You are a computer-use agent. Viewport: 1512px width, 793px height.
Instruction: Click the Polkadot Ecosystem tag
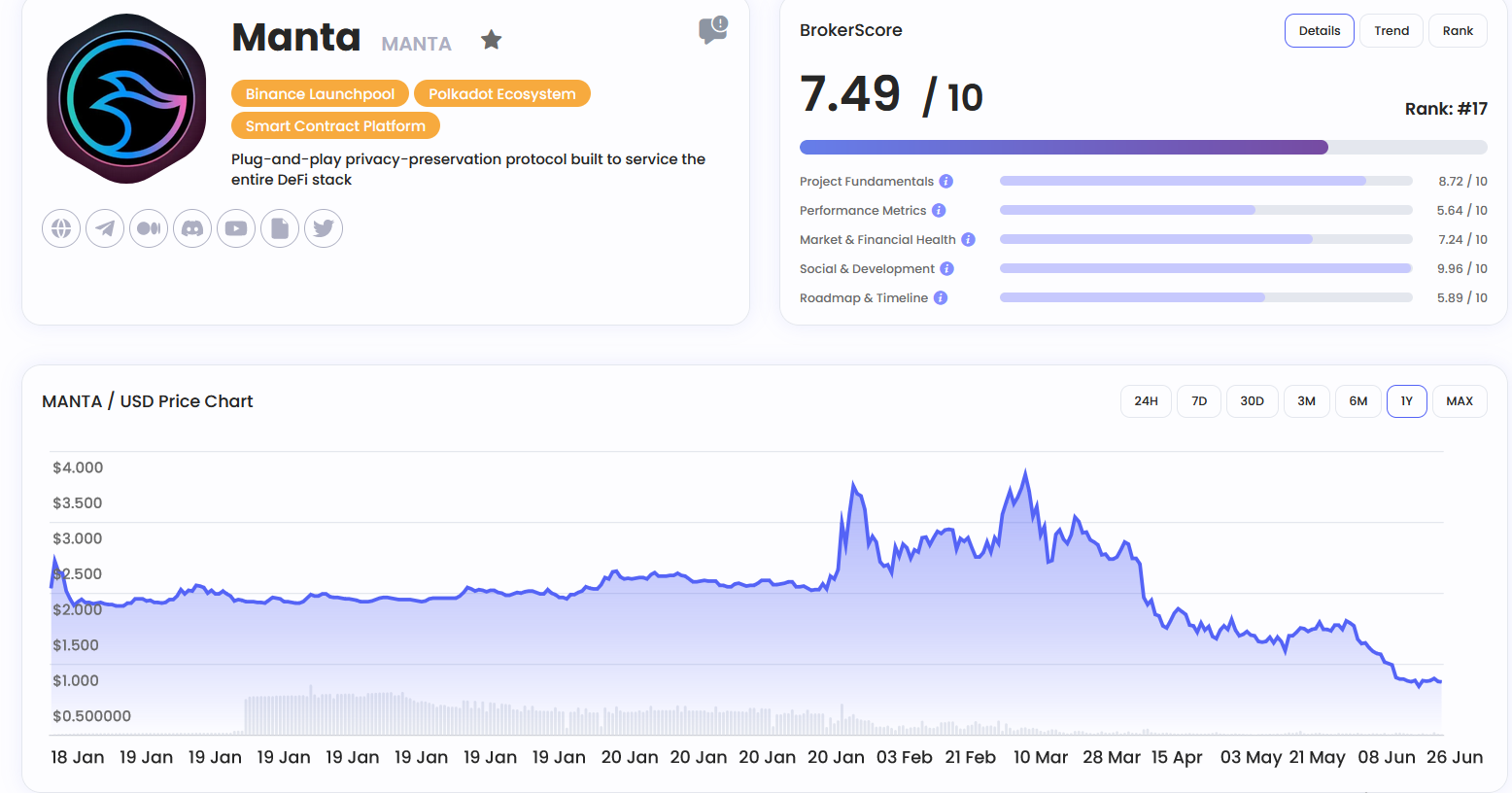502,93
